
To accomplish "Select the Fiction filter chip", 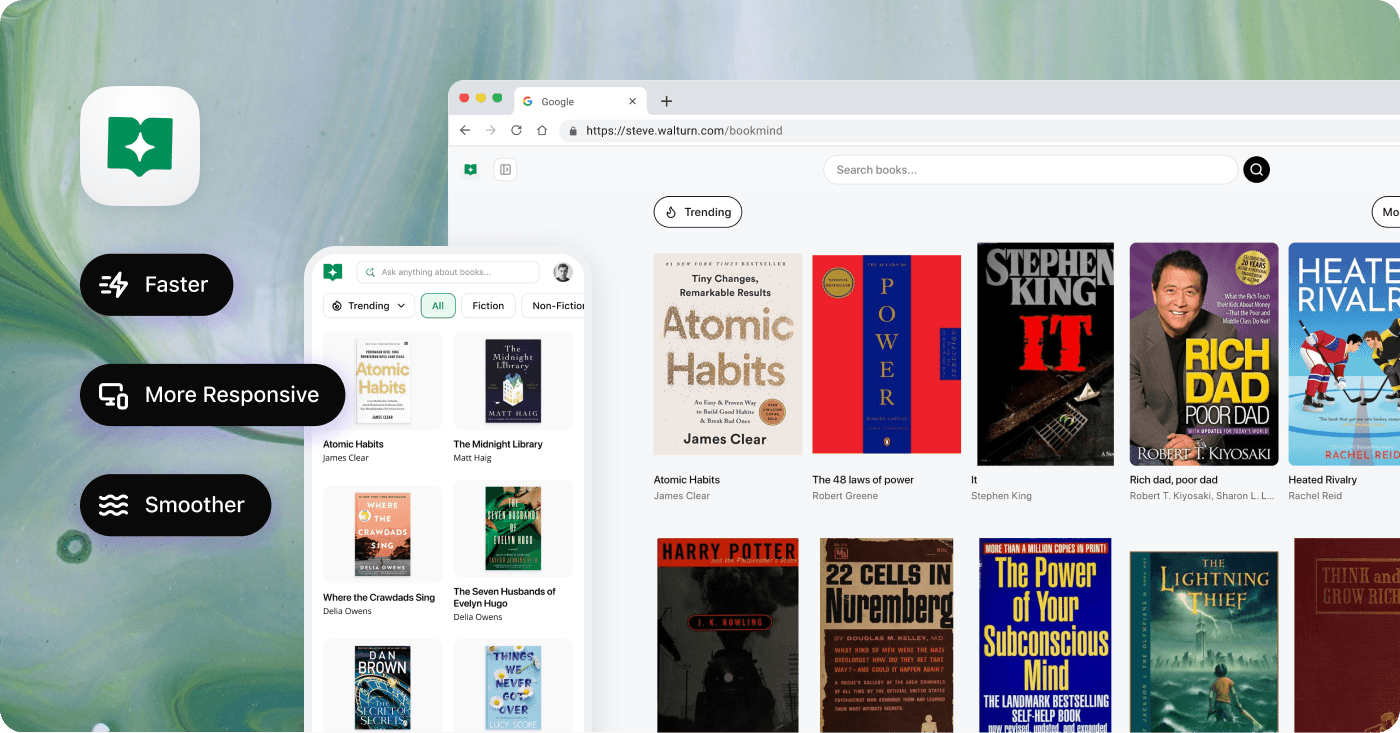I will point(488,306).
